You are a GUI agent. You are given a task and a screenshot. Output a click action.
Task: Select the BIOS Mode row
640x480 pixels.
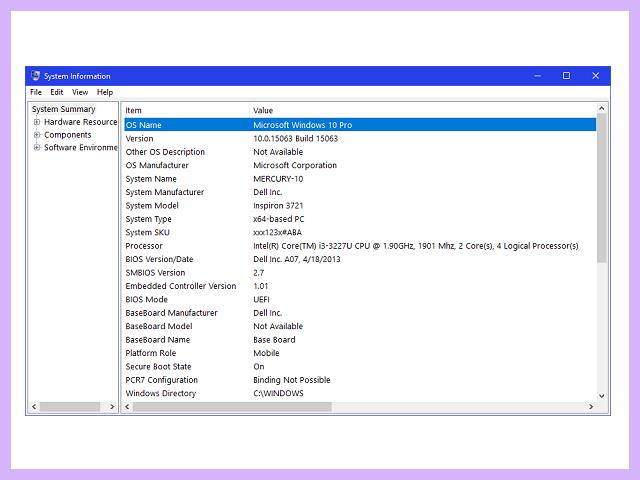360,299
